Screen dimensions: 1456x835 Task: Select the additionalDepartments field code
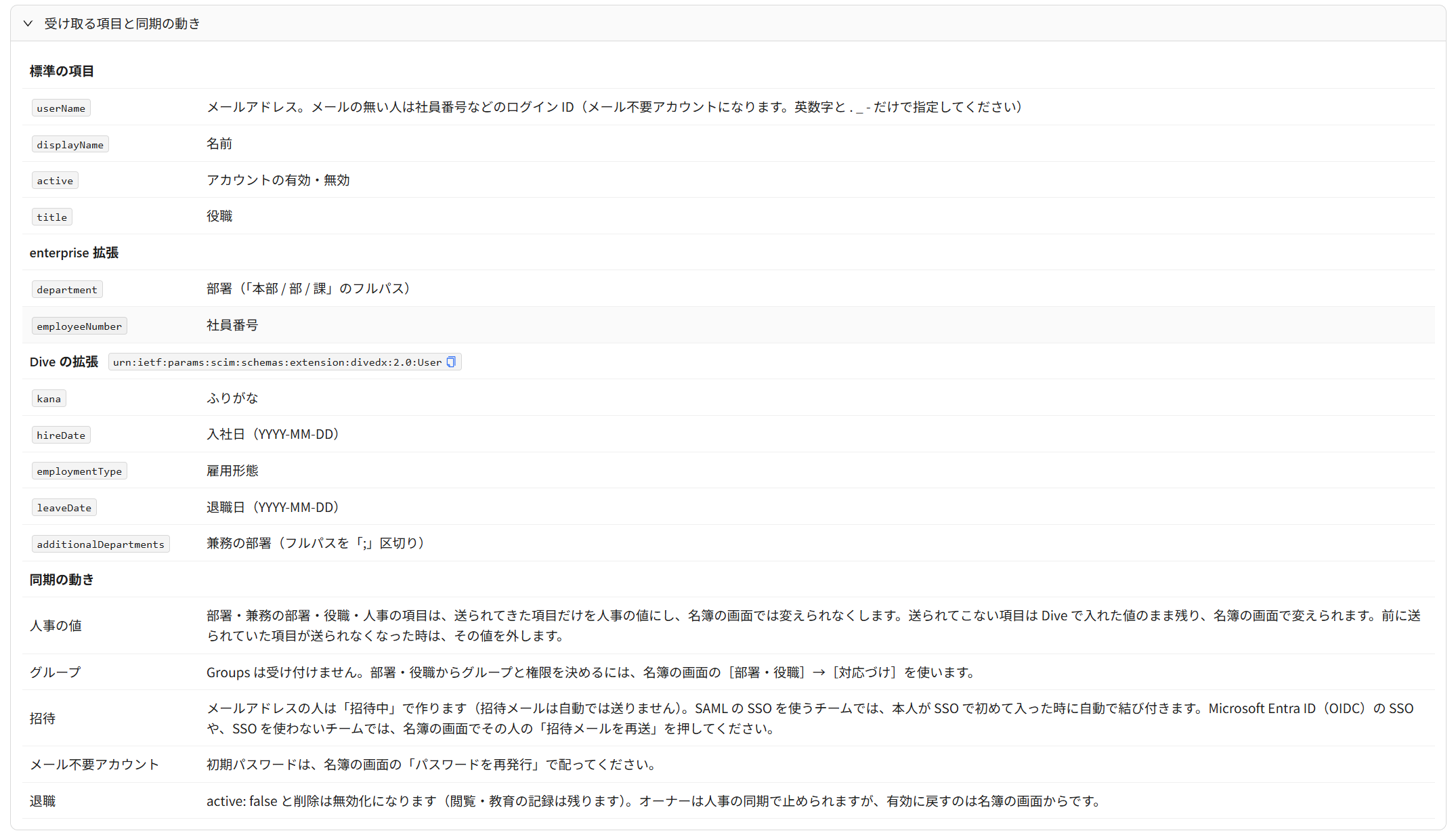tap(101, 544)
